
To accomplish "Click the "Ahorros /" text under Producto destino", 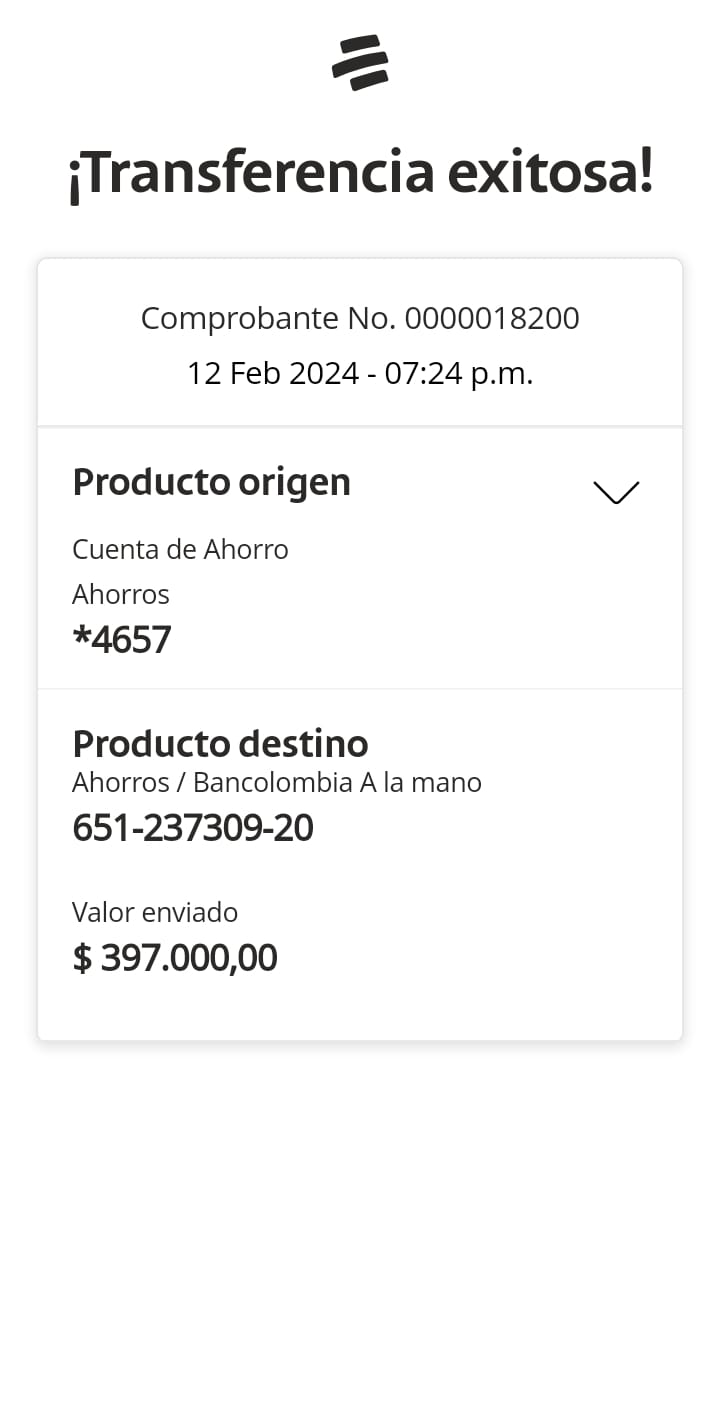I will click(128, 783).
